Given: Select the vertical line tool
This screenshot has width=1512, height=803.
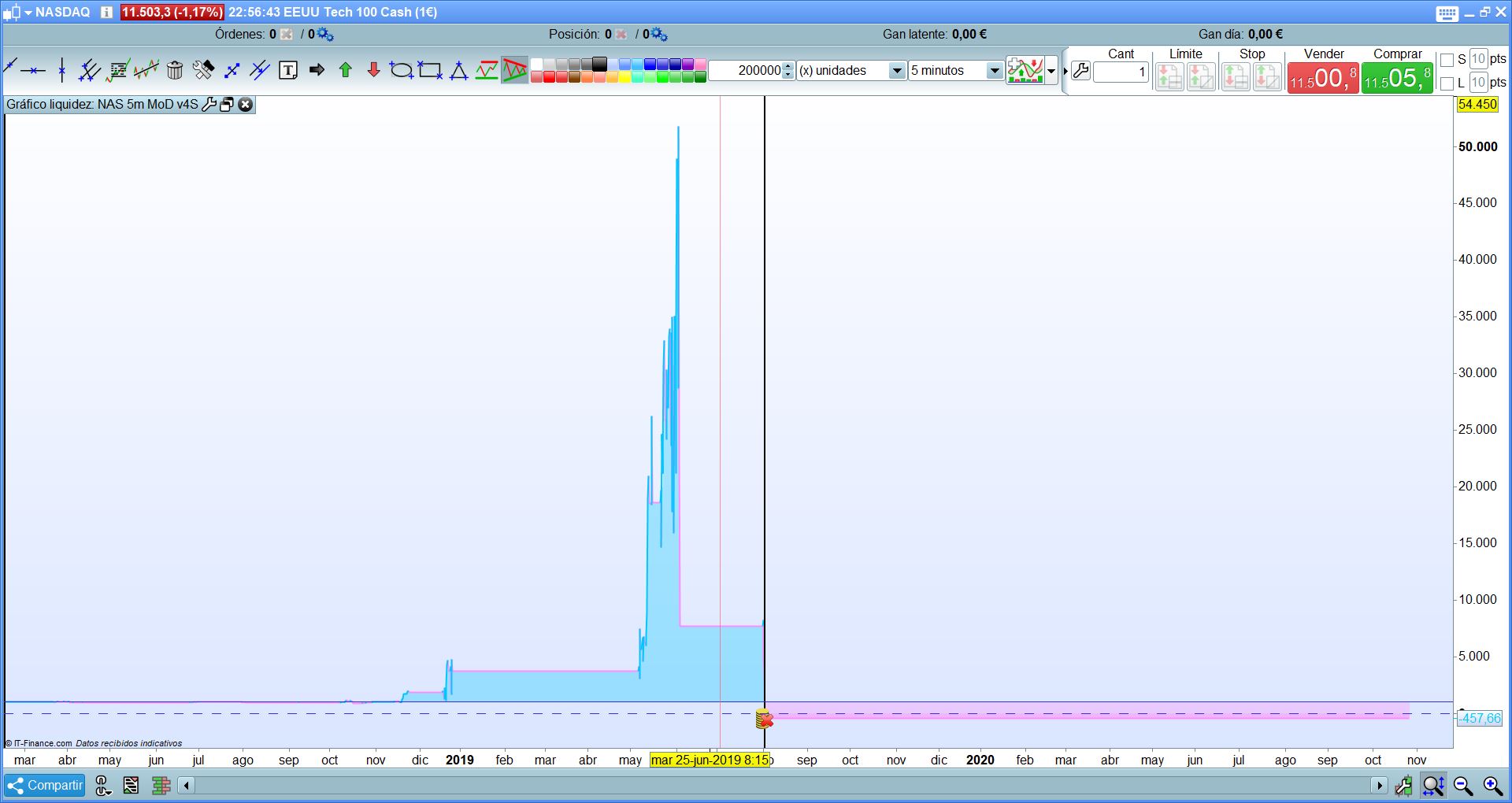Looking at the screenshot, I should click(61, 70).
